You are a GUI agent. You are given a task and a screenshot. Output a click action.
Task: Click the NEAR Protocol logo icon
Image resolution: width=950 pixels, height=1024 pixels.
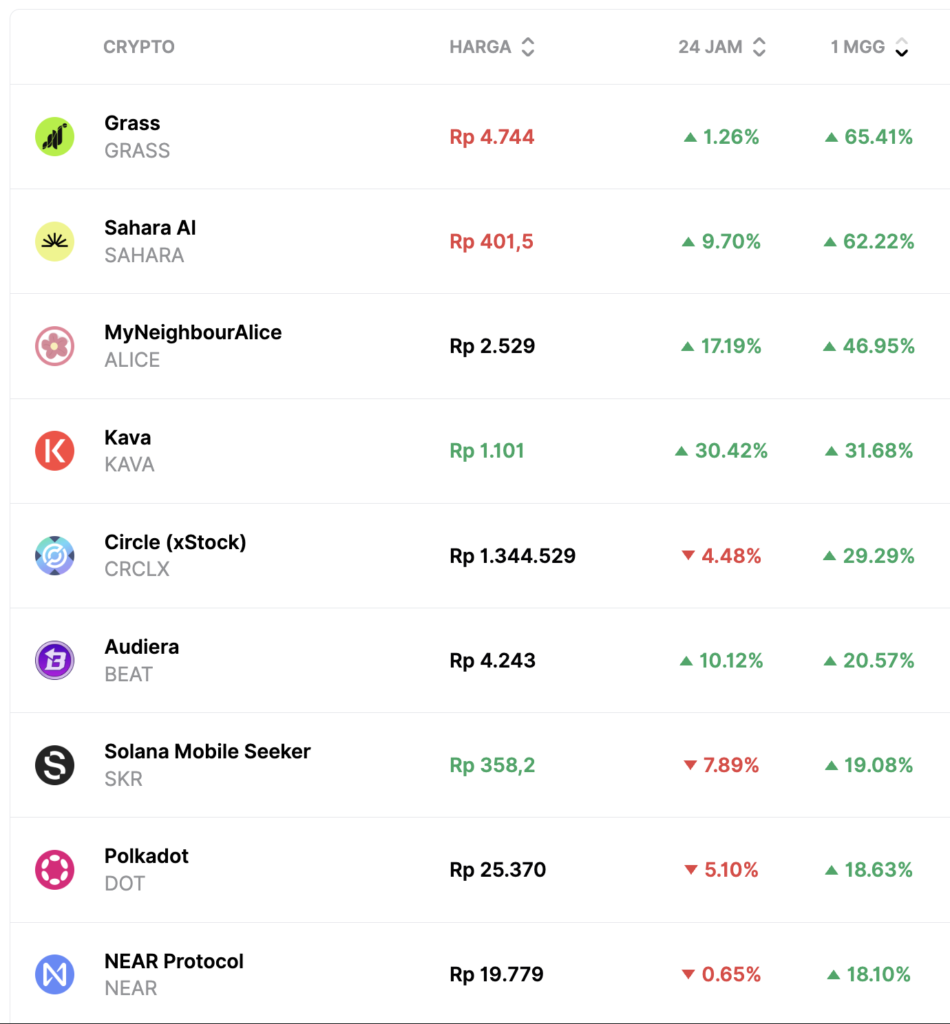pyautogui.click(x=55, y=975)
